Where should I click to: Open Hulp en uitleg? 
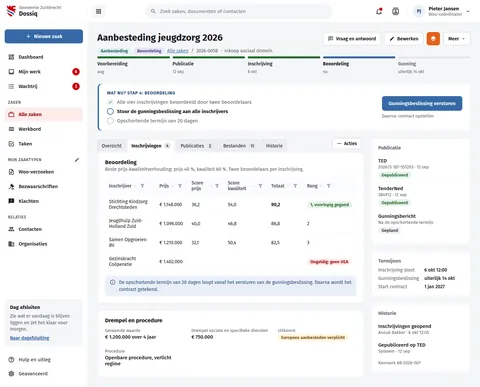tap(44, 360)
